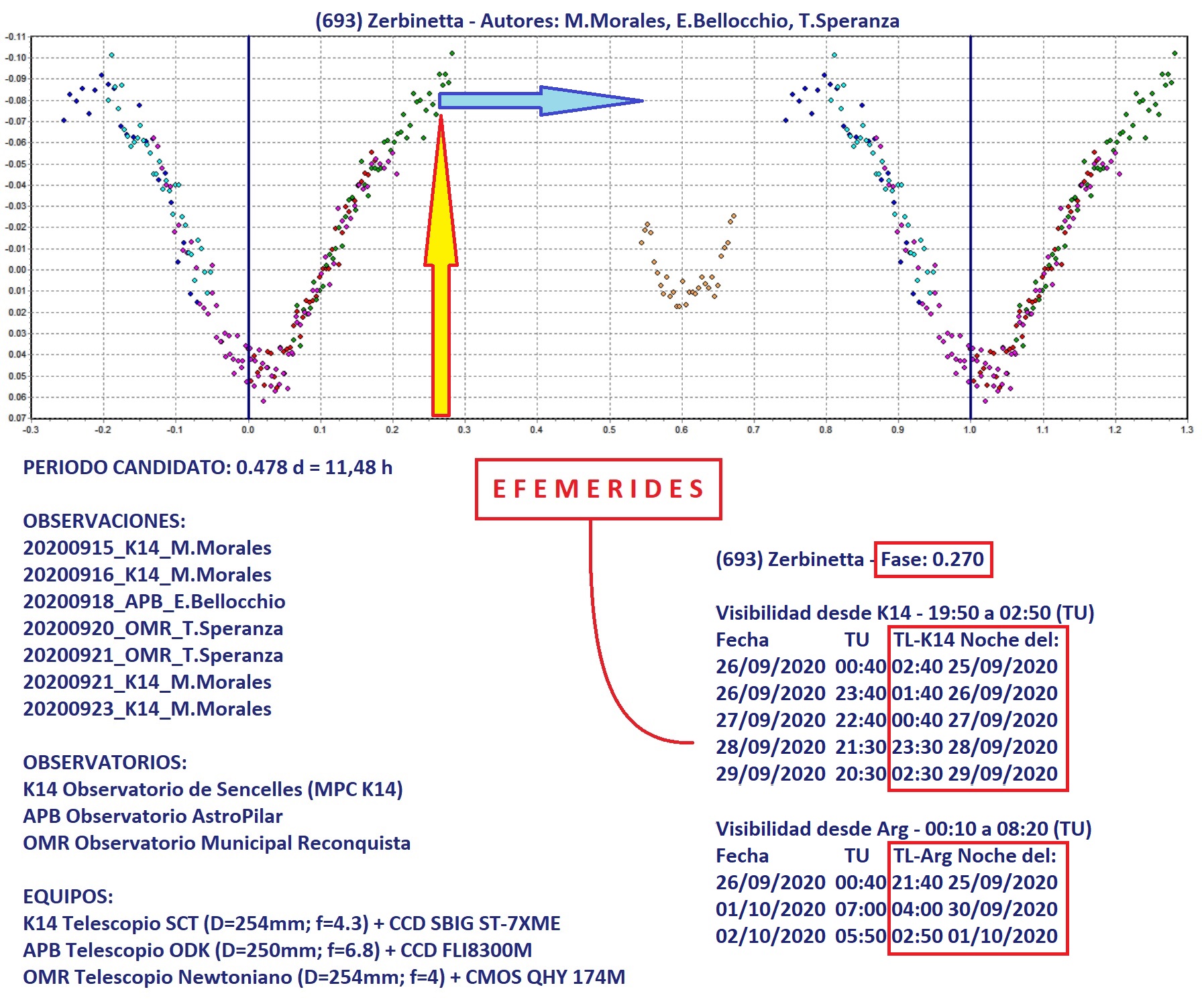Select the 28/09/2020 21:30 ephemeris row

click(x=886, y=747)
